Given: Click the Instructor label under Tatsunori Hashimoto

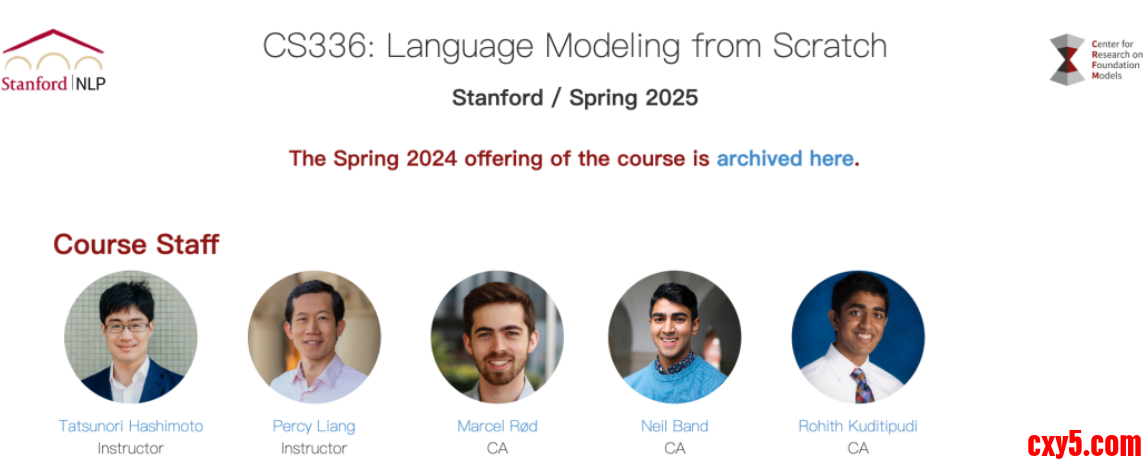Looking at the screenshot, I should click(130, 448).
